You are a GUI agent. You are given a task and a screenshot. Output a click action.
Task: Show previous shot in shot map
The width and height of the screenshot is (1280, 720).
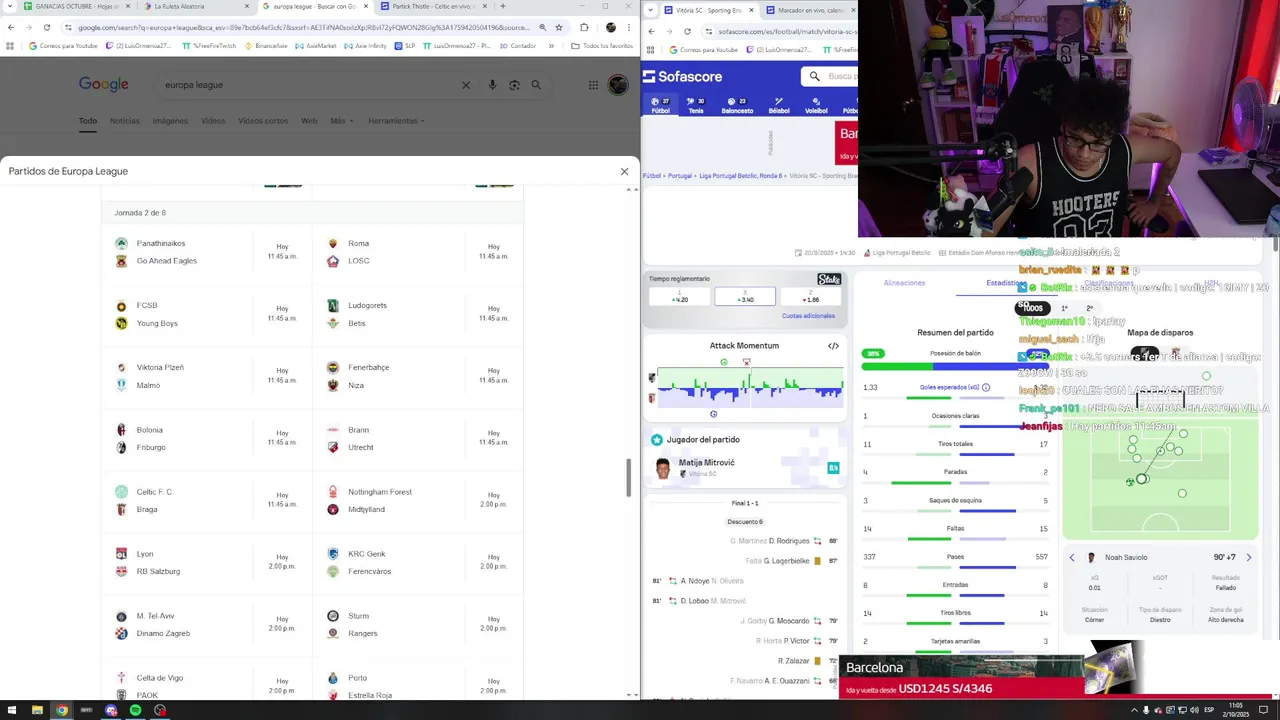pyautogui.click(x=1072, y=558)
